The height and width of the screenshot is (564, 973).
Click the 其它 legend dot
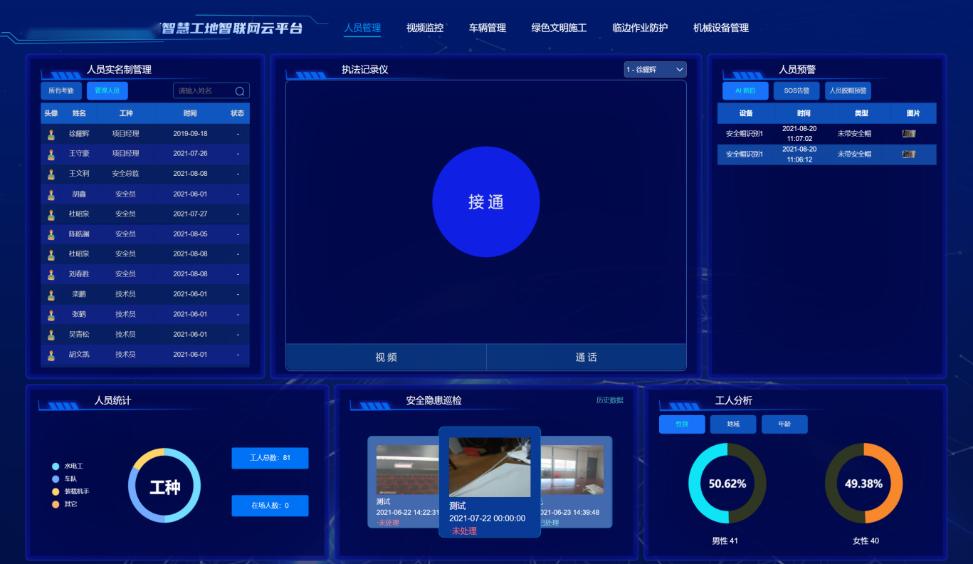(x=55, y=504)
